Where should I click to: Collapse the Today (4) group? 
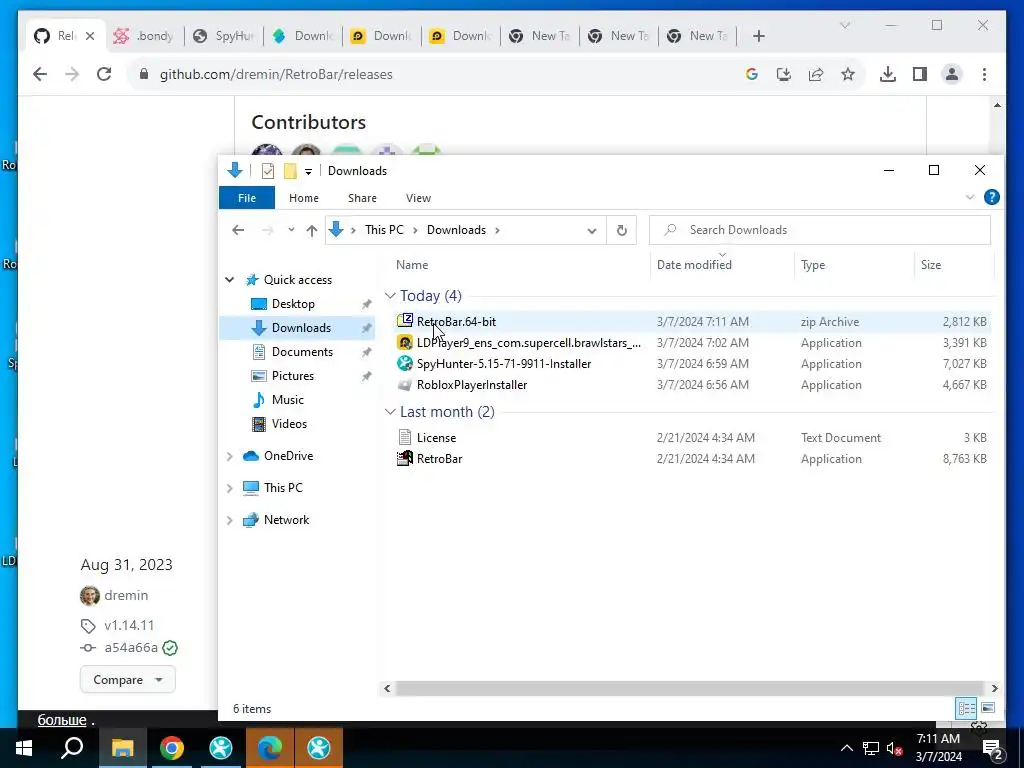(390, 296)
